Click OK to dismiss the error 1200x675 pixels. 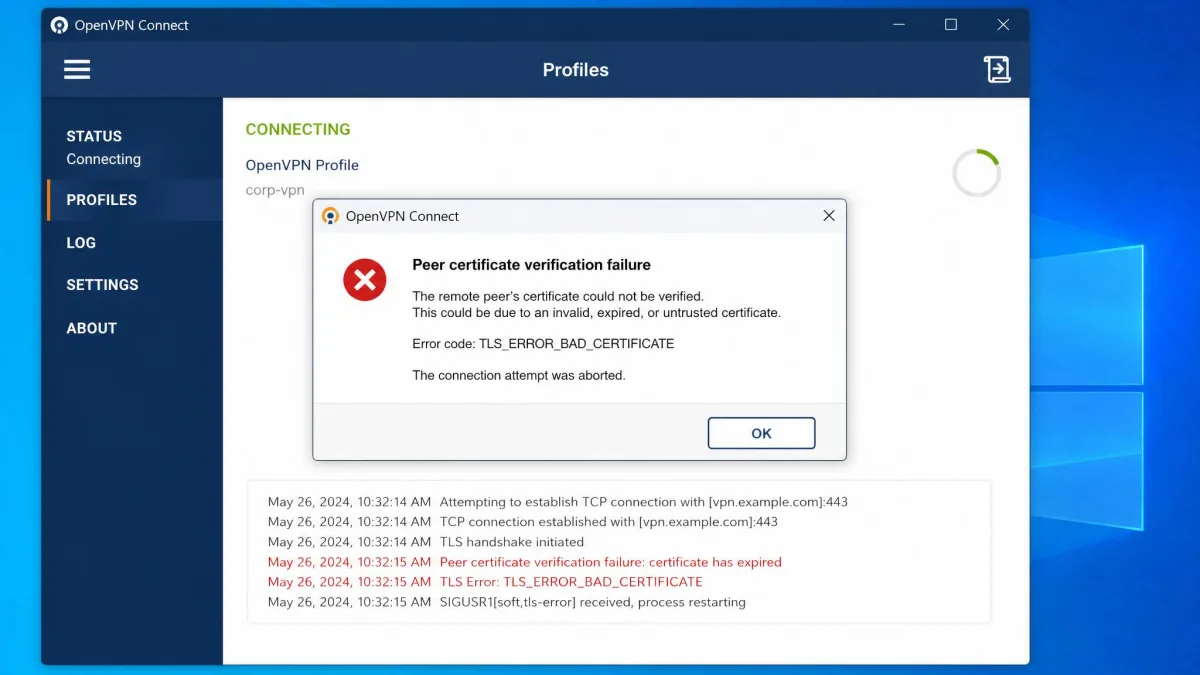point(761,433)
